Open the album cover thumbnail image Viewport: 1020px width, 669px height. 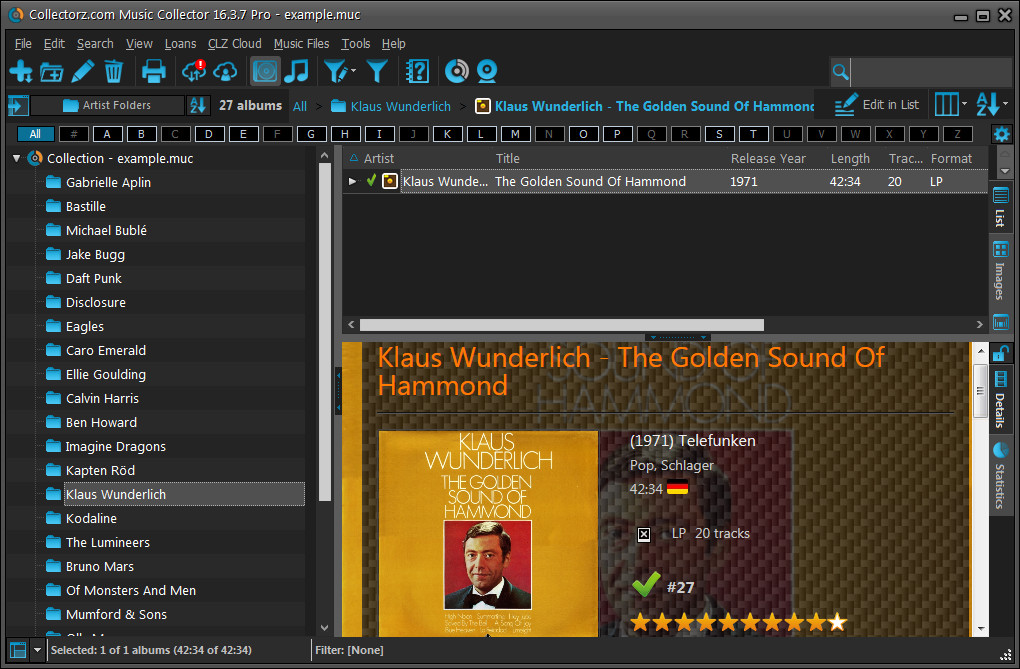[488, 533]
